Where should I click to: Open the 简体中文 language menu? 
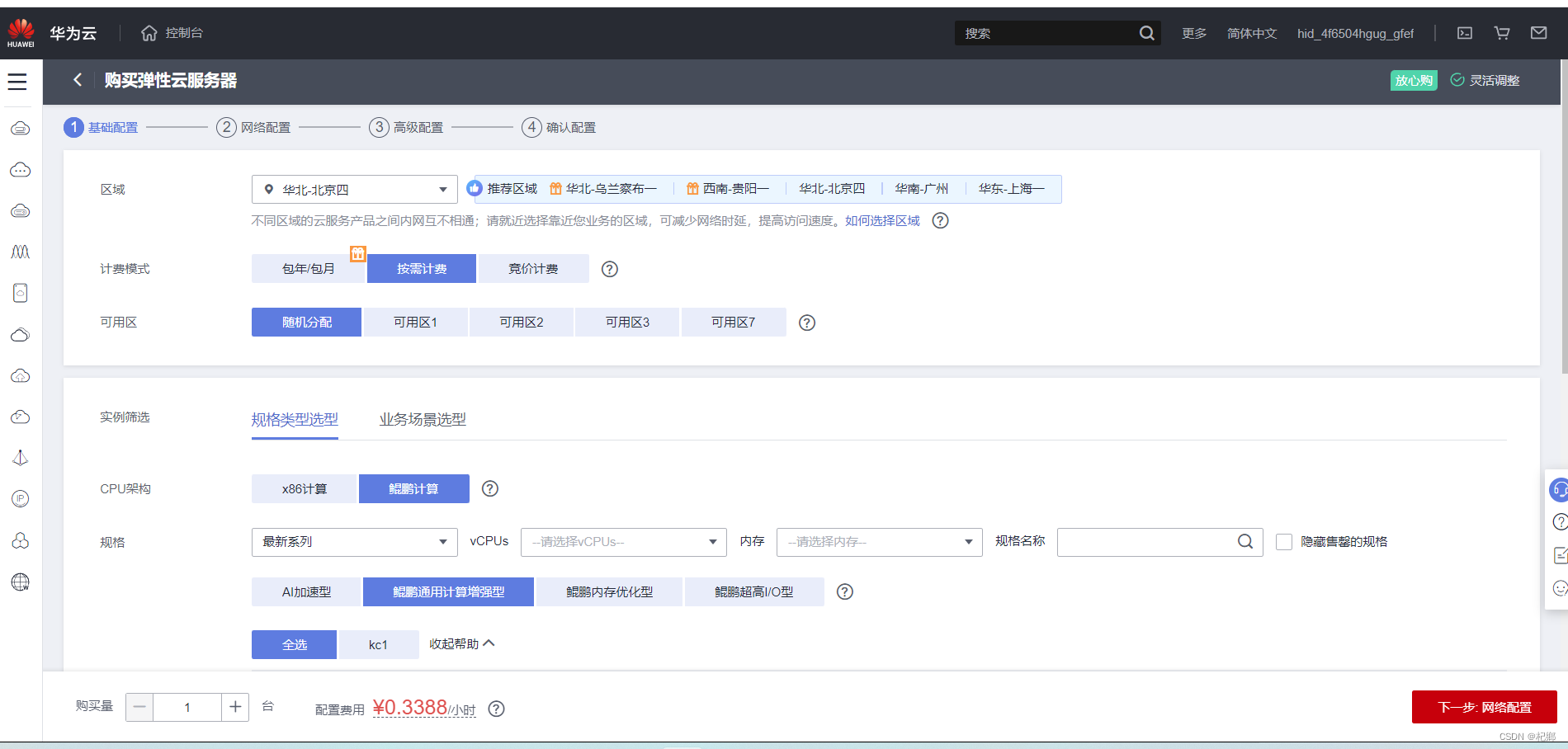1252,33
